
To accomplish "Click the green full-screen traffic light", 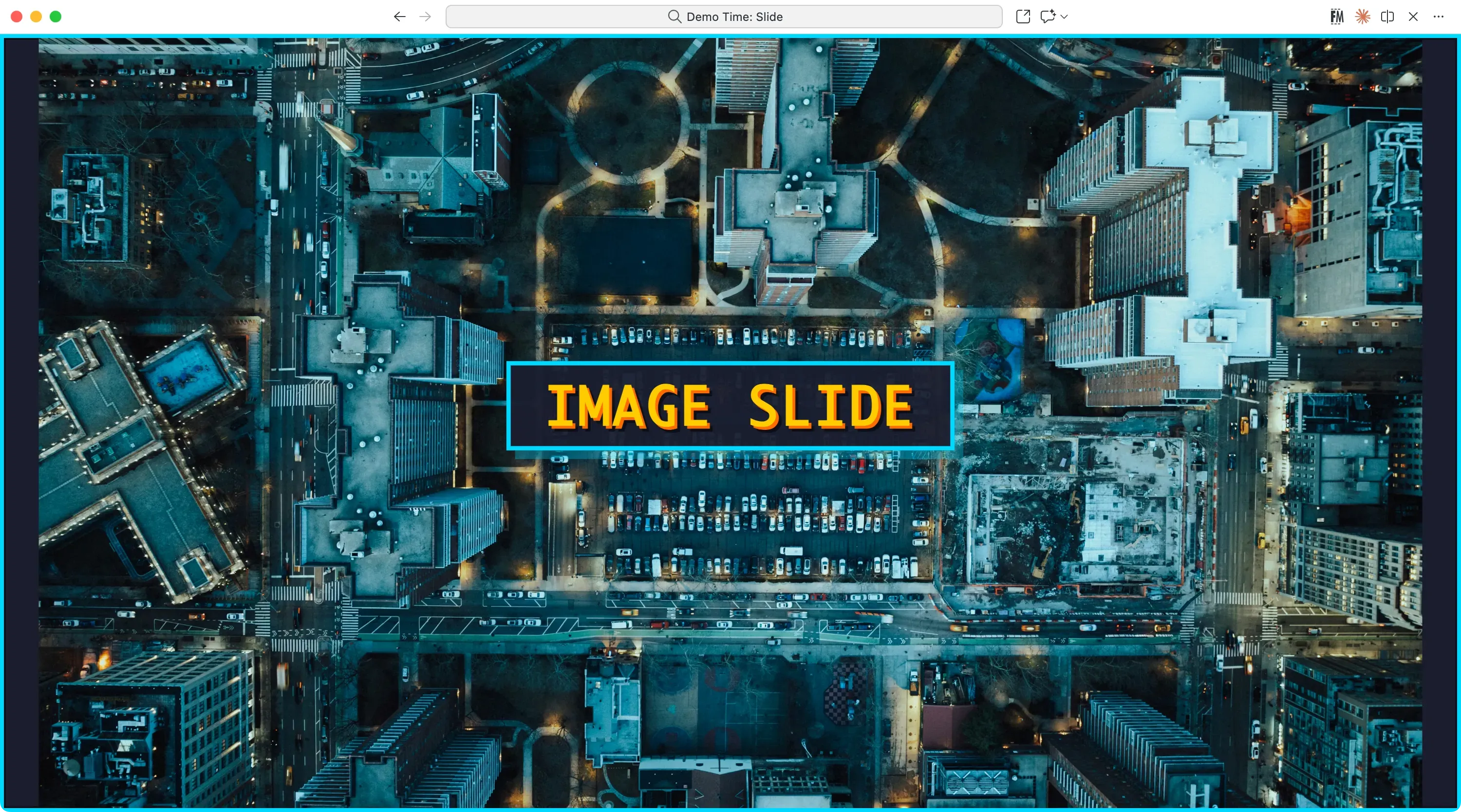I will coord(56,17).
